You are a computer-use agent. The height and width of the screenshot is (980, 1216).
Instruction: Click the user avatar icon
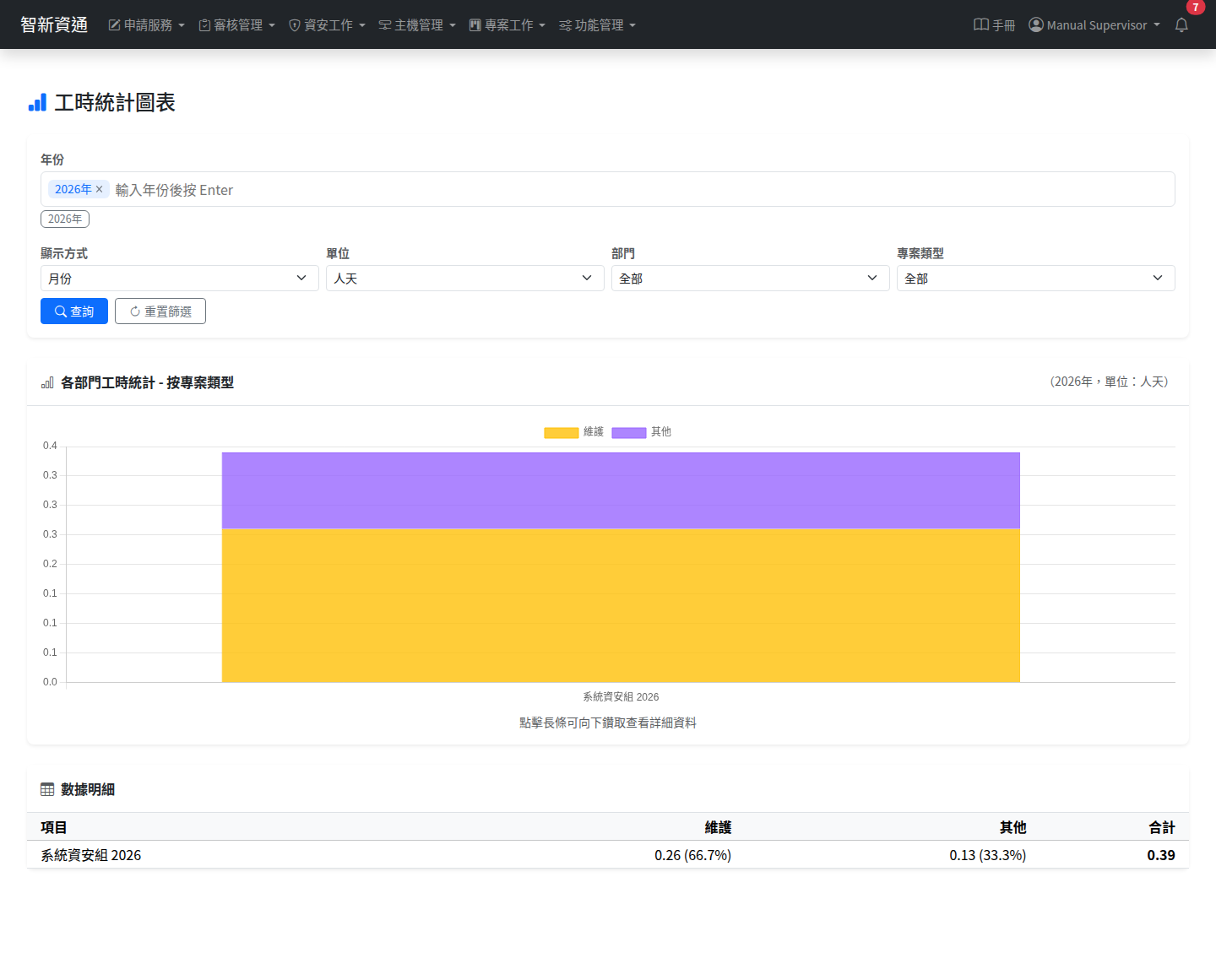click(1036, 24)
